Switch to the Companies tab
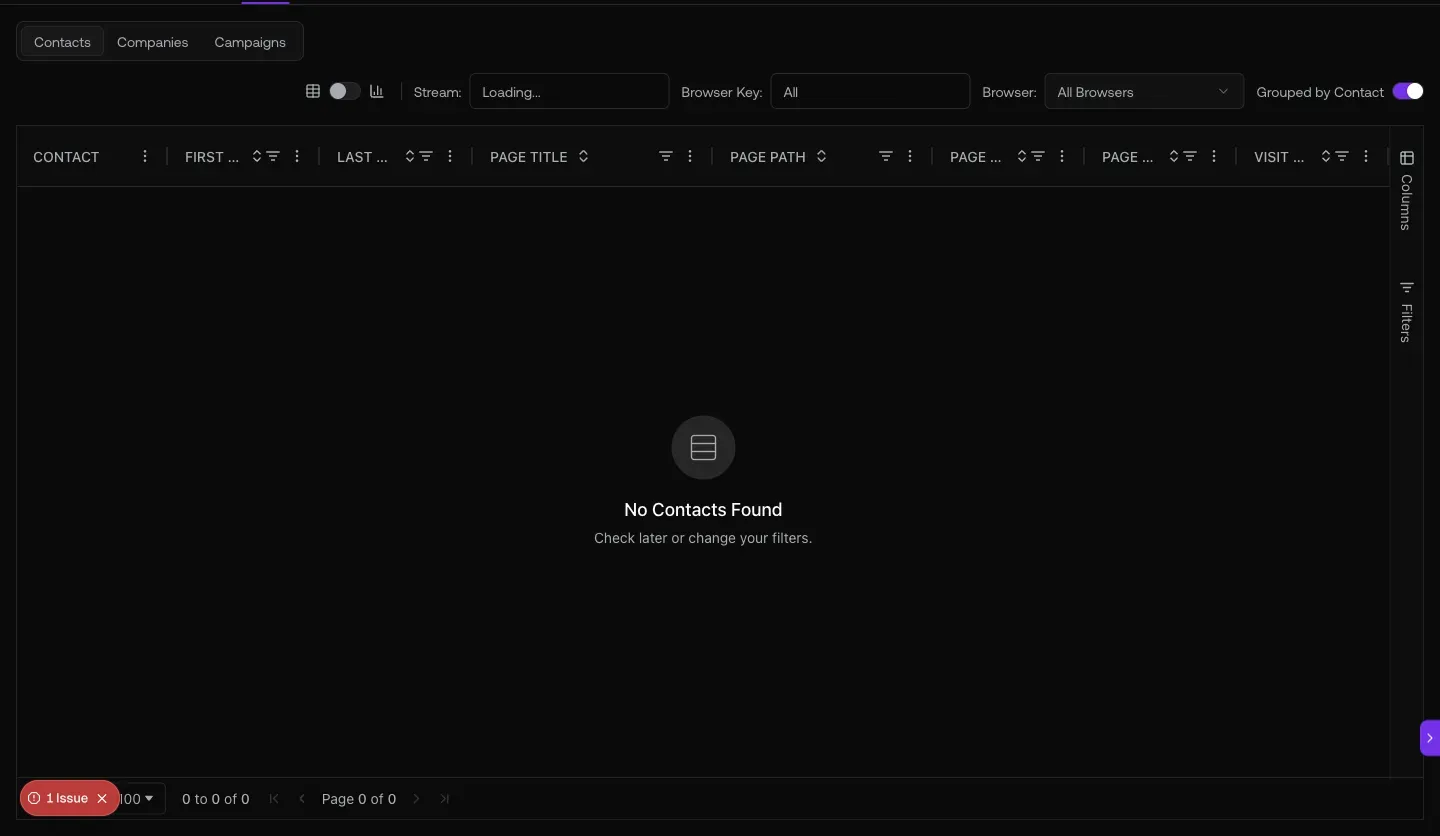The image size is (1440, 836). click(x=152, y=42)
